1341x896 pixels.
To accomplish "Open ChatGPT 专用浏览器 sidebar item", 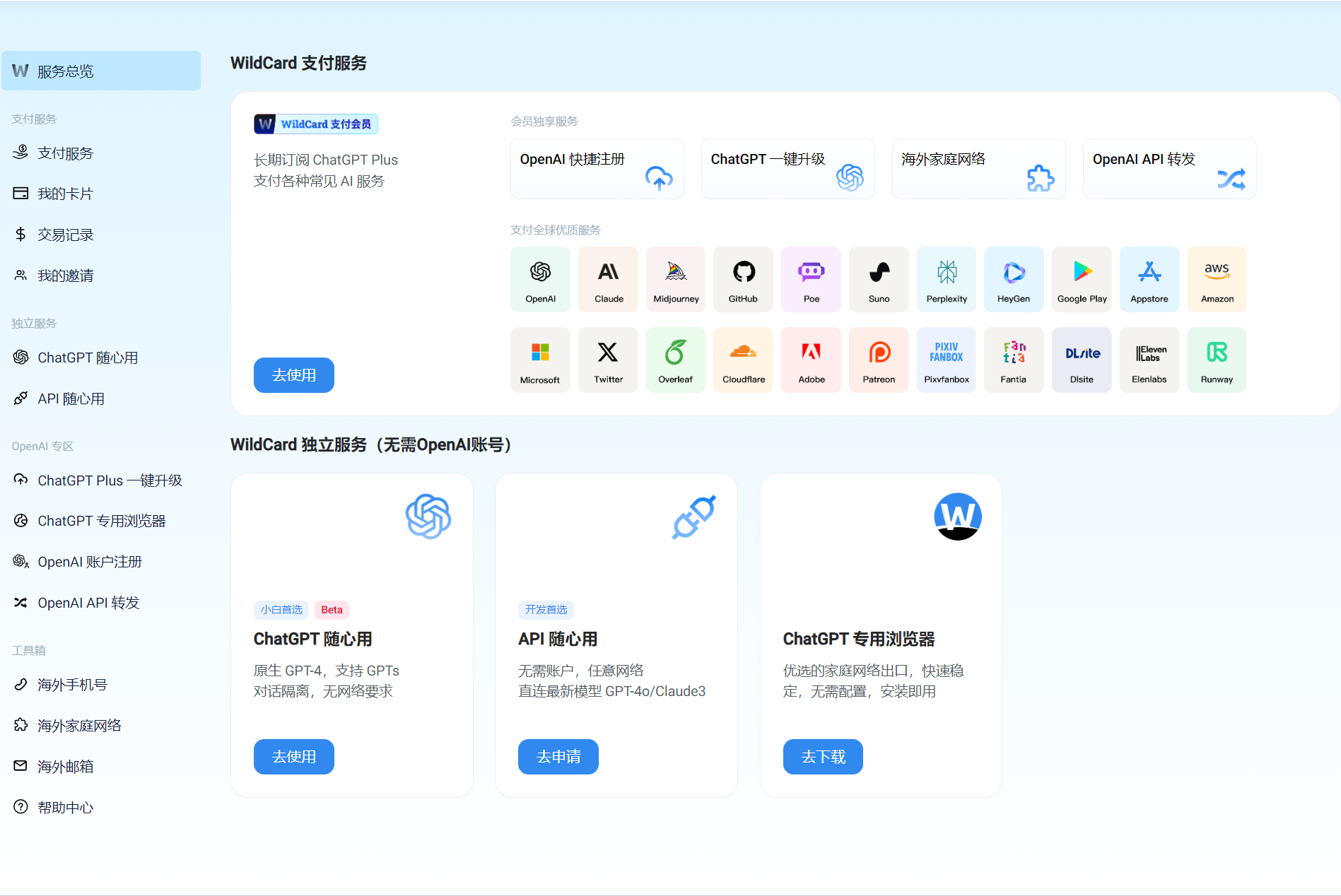I will [x=101, y=521].
